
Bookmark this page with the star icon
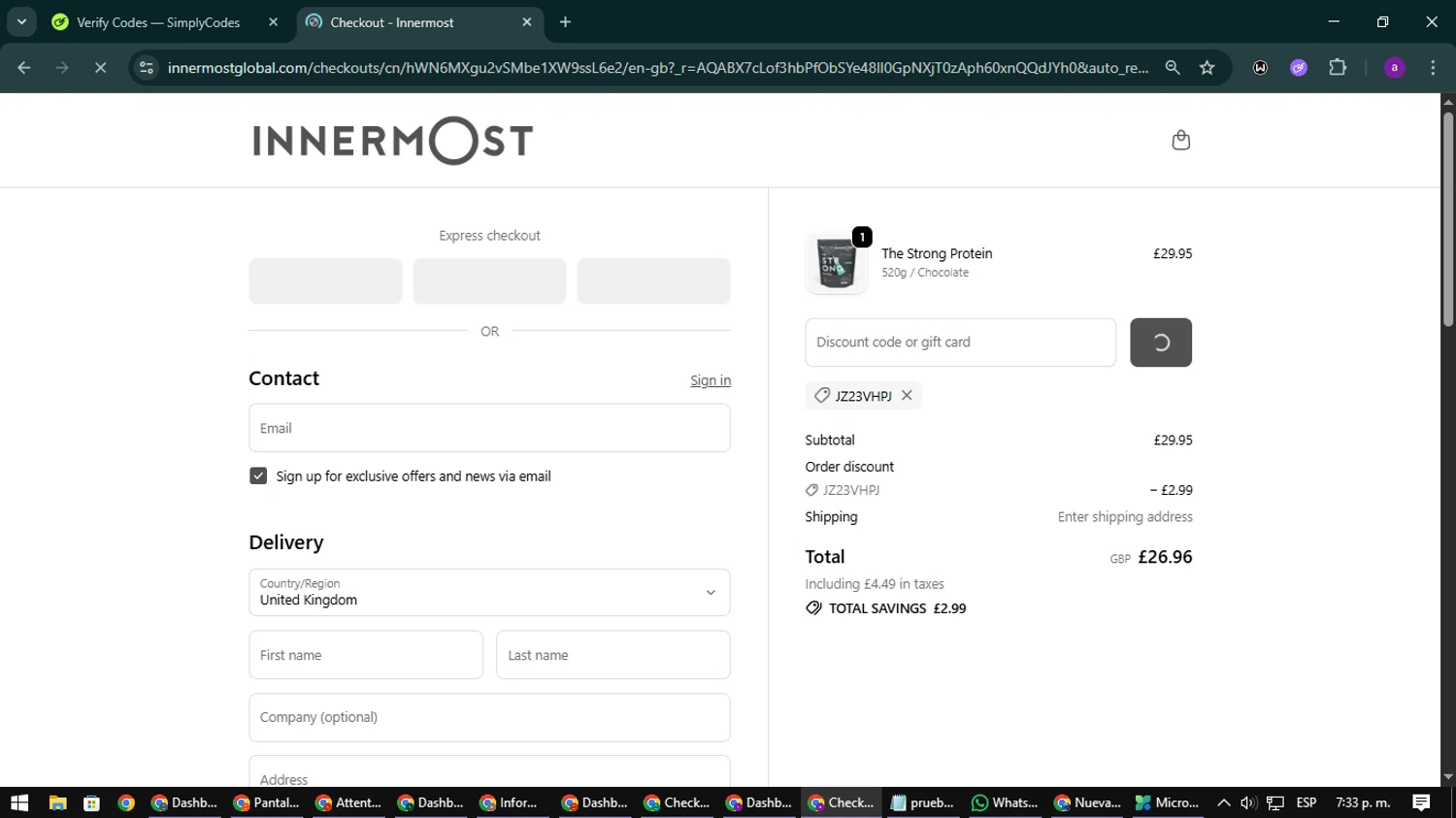point(1208,68)
